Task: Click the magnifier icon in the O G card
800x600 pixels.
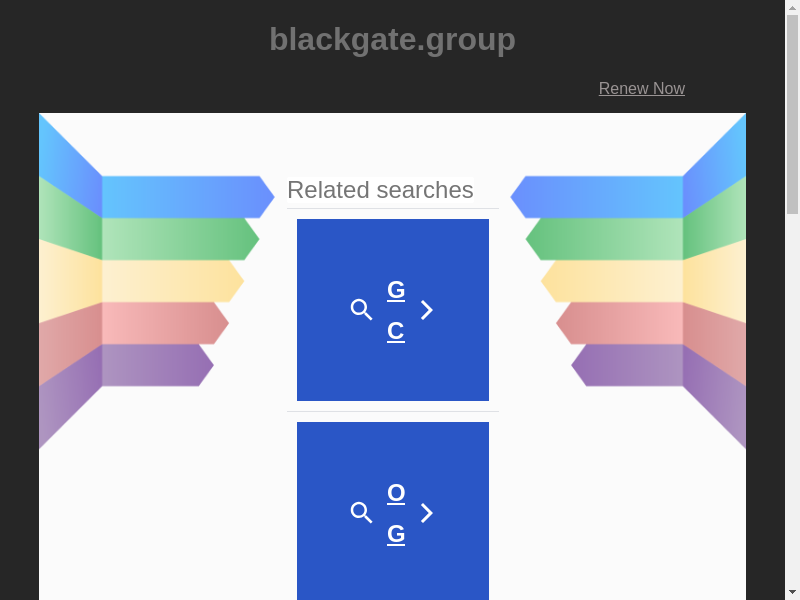Action: click(x=361, y=513)
